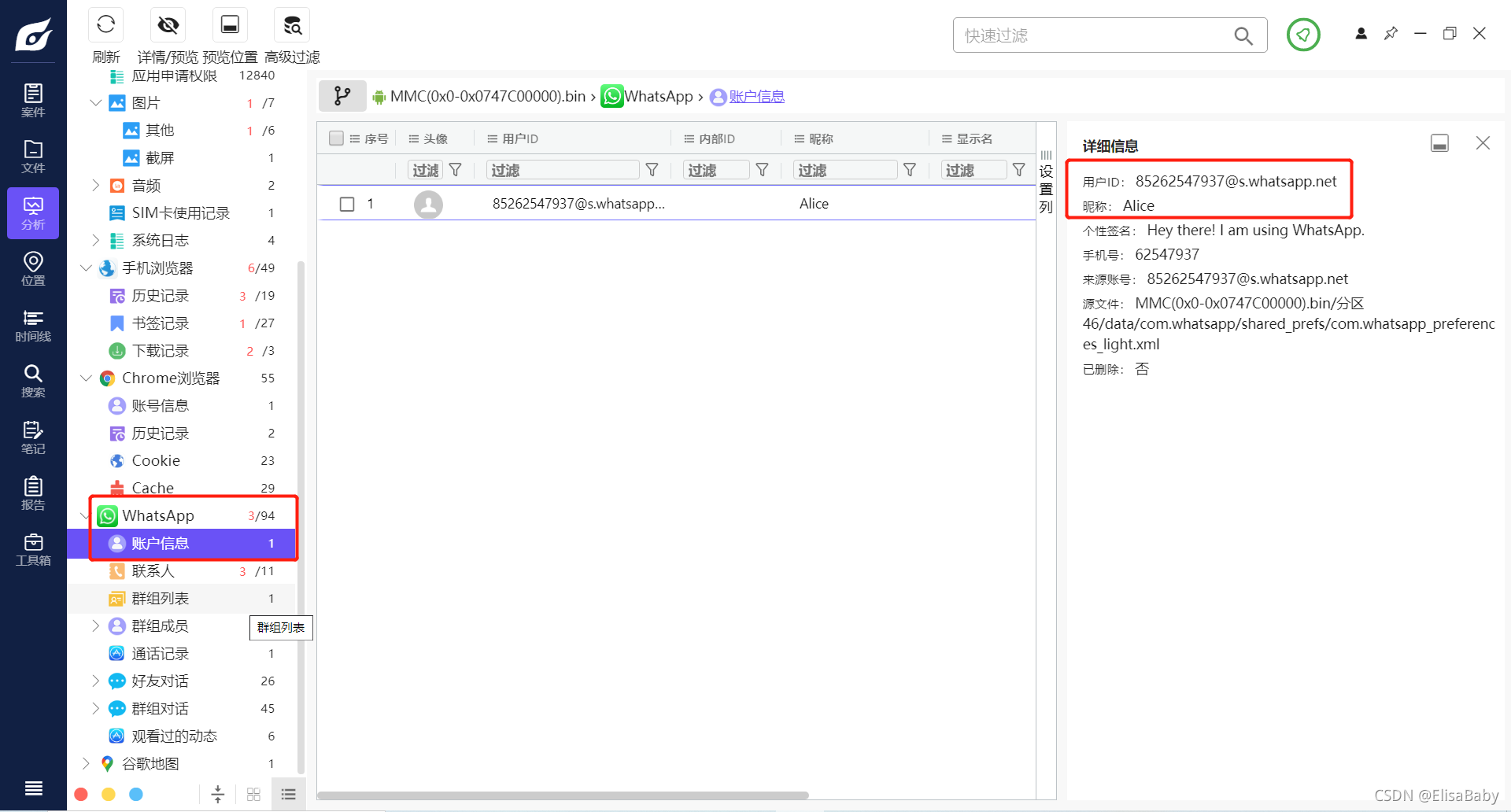Viewport: 1511px width, 812px height.
Task: Dock the 详细信息 panel position icon
Action: tap(1439, 143)
